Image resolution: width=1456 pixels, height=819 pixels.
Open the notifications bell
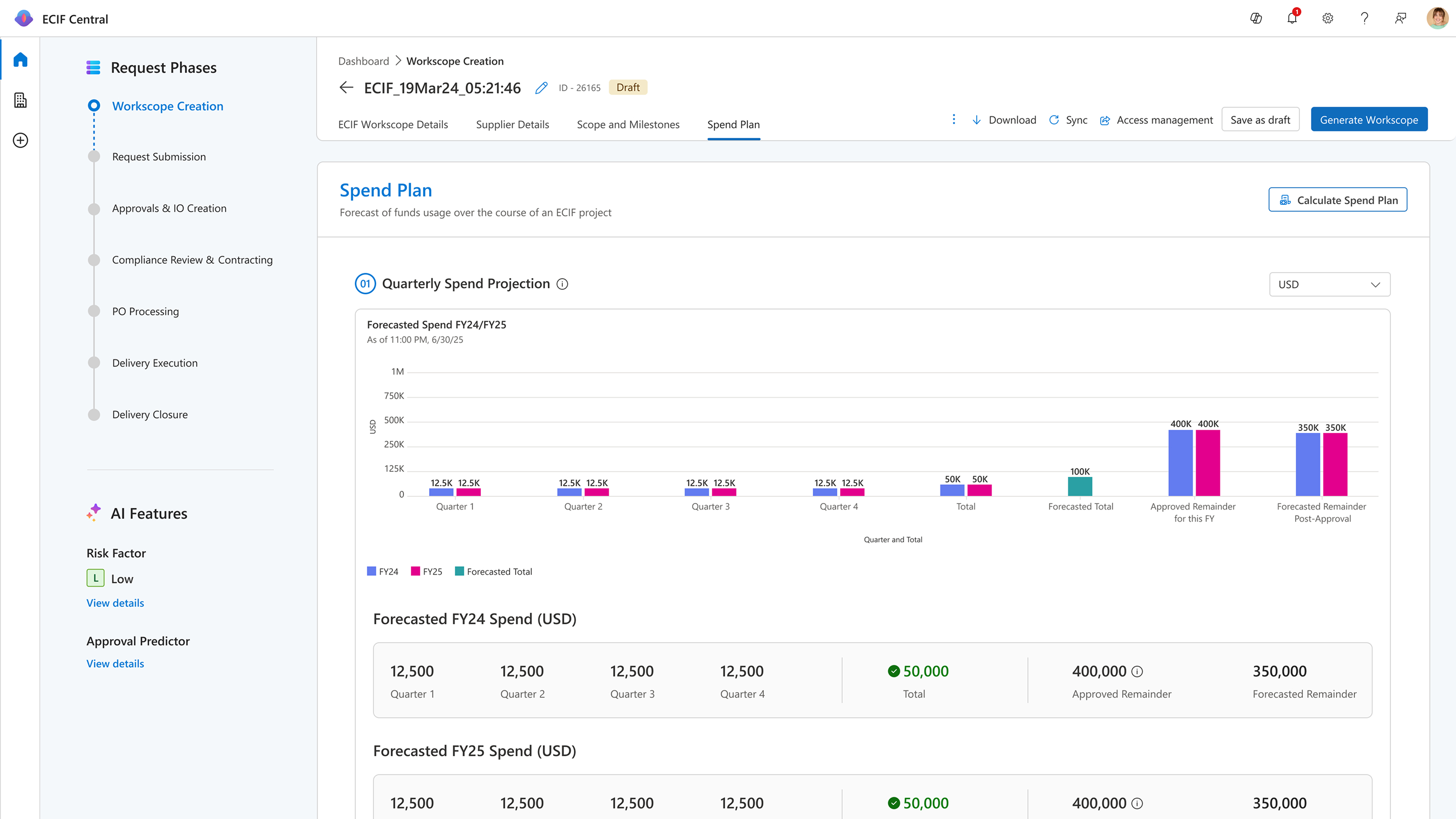pyautogui.click(x=1292, y=18)
